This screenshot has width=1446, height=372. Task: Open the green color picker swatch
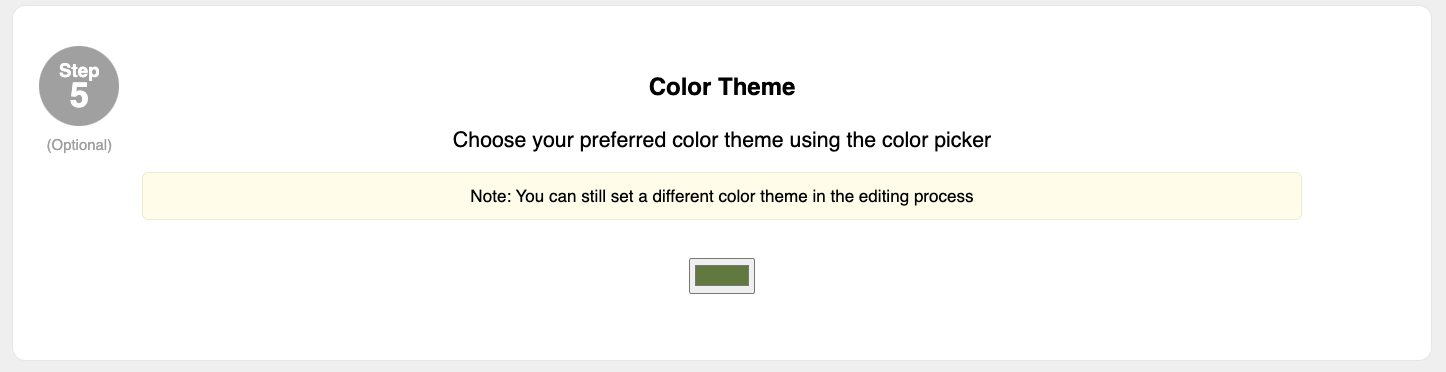tap(721, 276)
